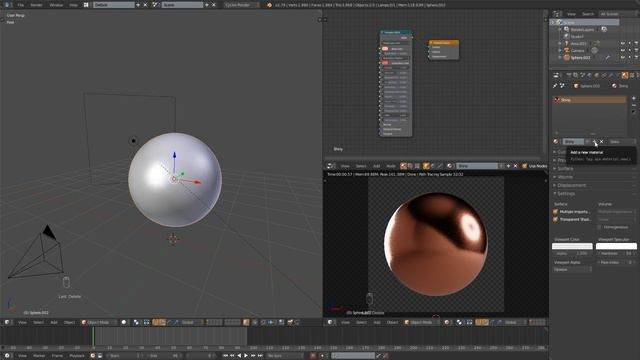
Task: Open the File menu
Action: point(20,5)
